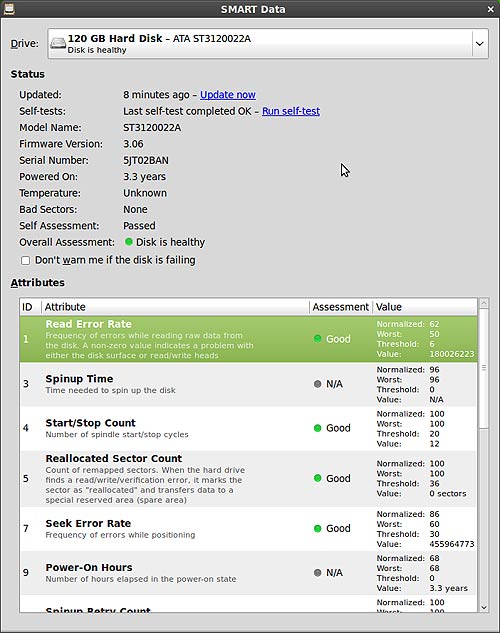The image size is (500, 633).
Task: Click the serial number 5JT02BAN
Action: tap(146, 160)
